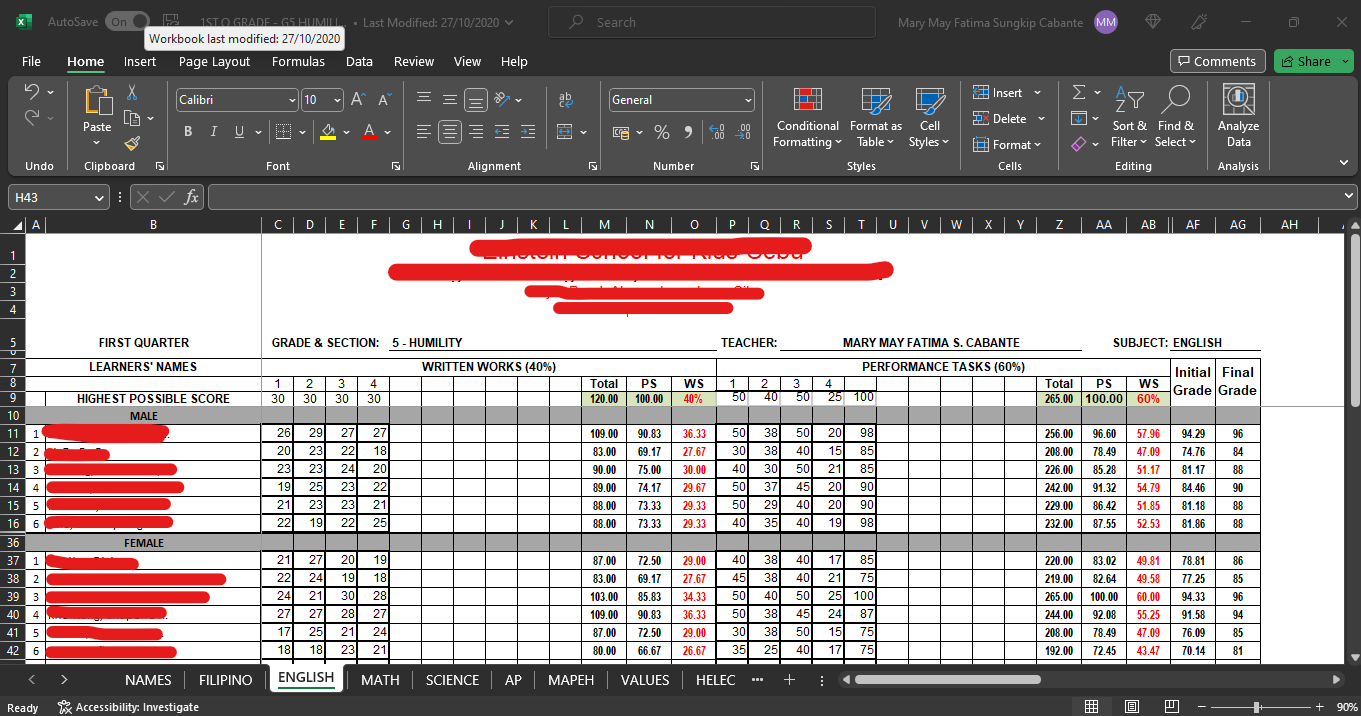The image size is (1361, 716).
Task: Open Analyze Data pane
Action: pyautogui.click(x=1239, y=117)
